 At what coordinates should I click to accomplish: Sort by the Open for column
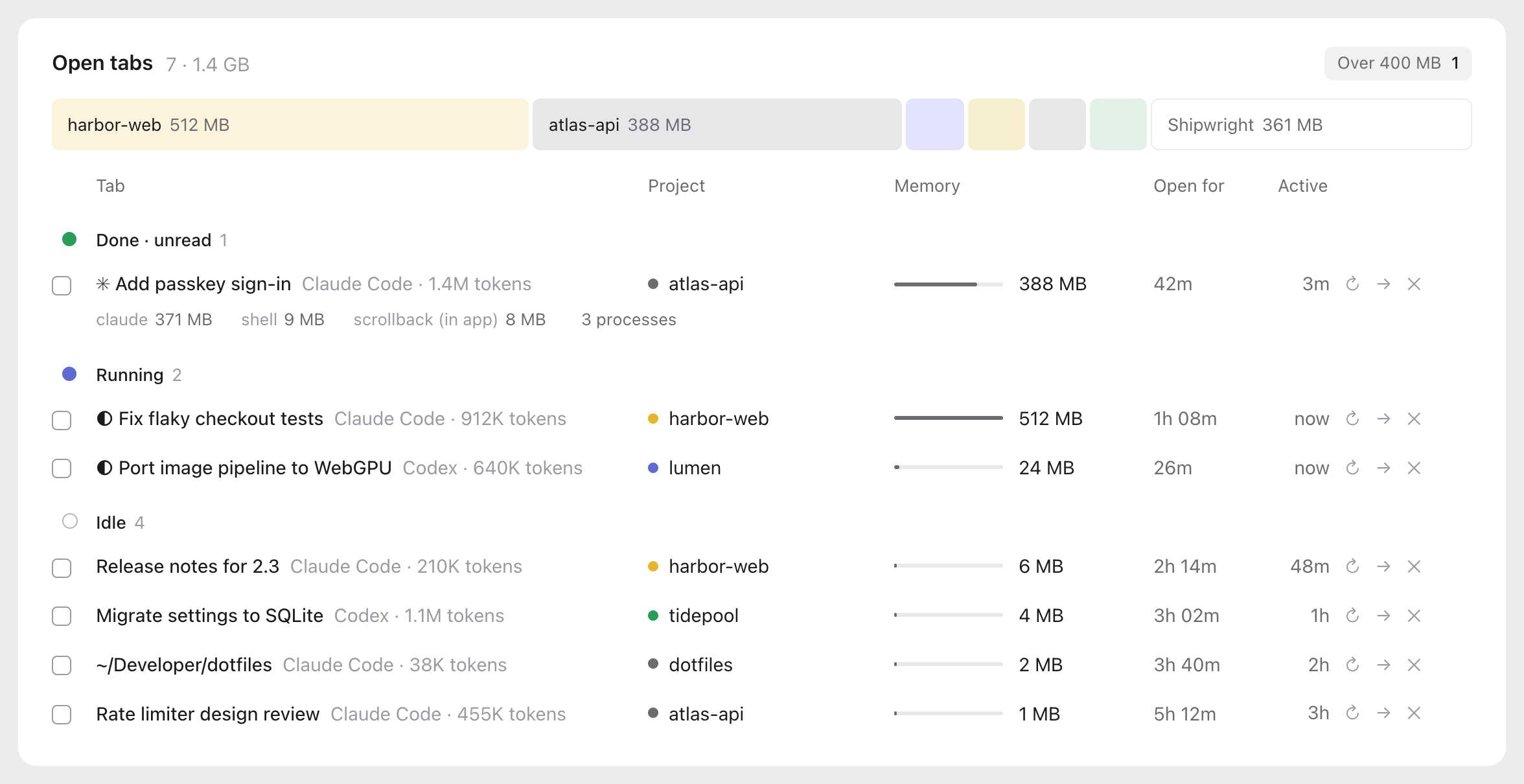tap(1188, 186)
